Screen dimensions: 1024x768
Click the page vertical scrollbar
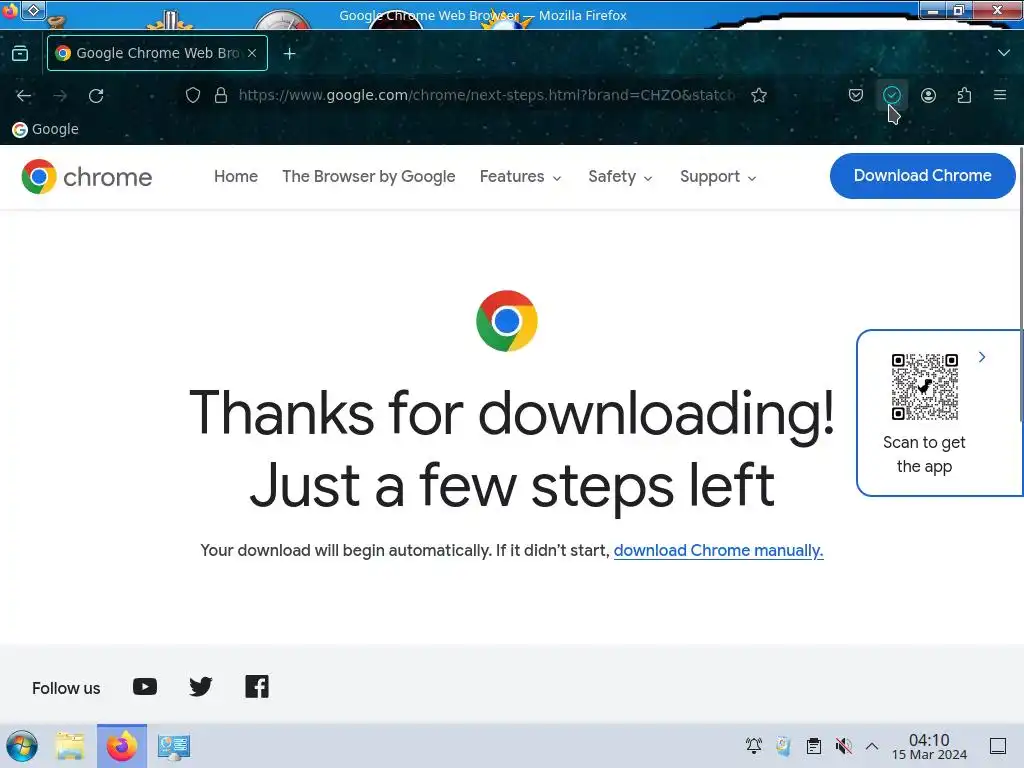click(1020, 285)
